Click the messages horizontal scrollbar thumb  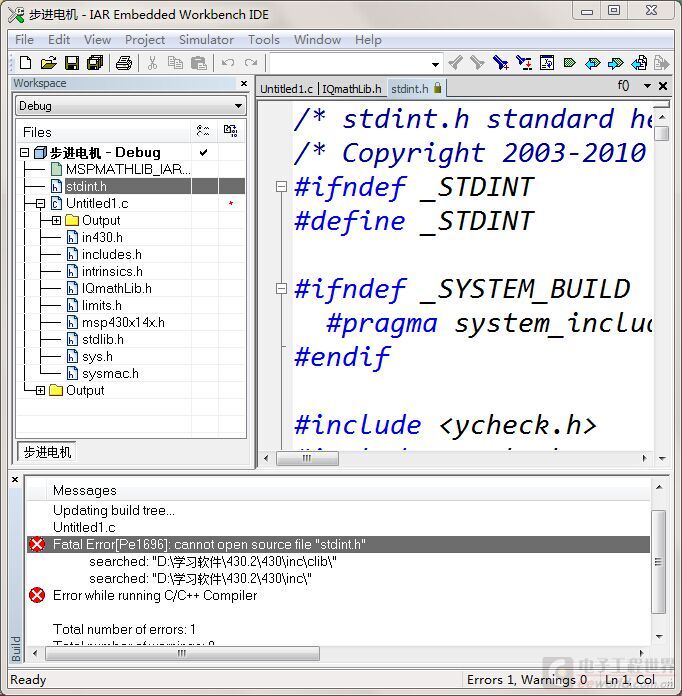pos(182,653)
